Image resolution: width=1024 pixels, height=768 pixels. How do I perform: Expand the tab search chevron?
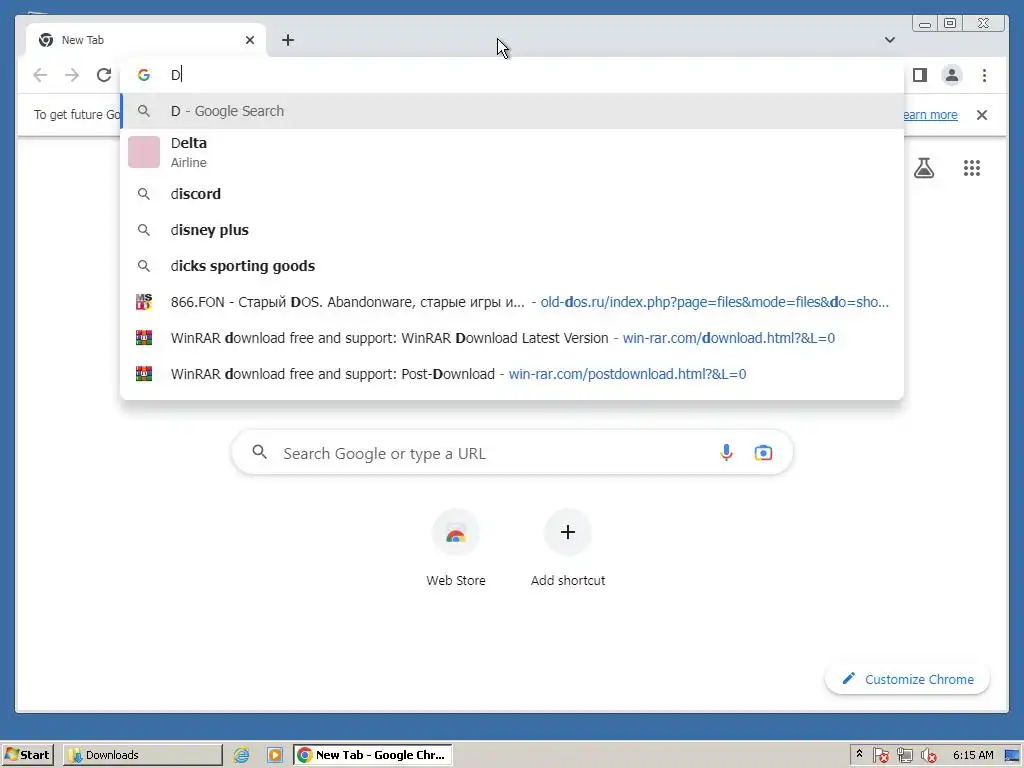[x=889, y=40]
